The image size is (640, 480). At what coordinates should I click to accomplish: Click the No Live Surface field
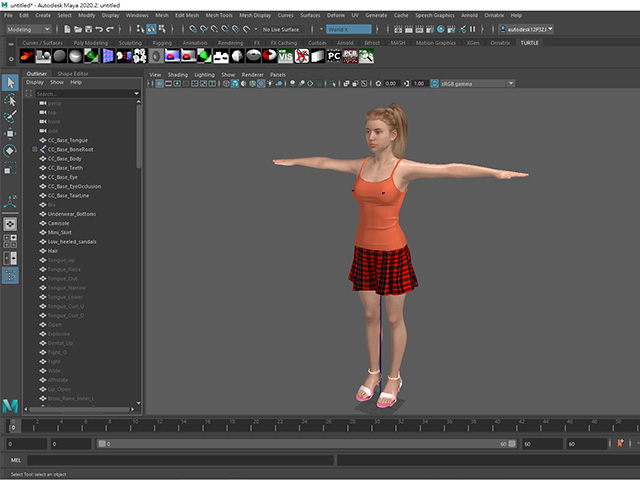click(283, 29)
